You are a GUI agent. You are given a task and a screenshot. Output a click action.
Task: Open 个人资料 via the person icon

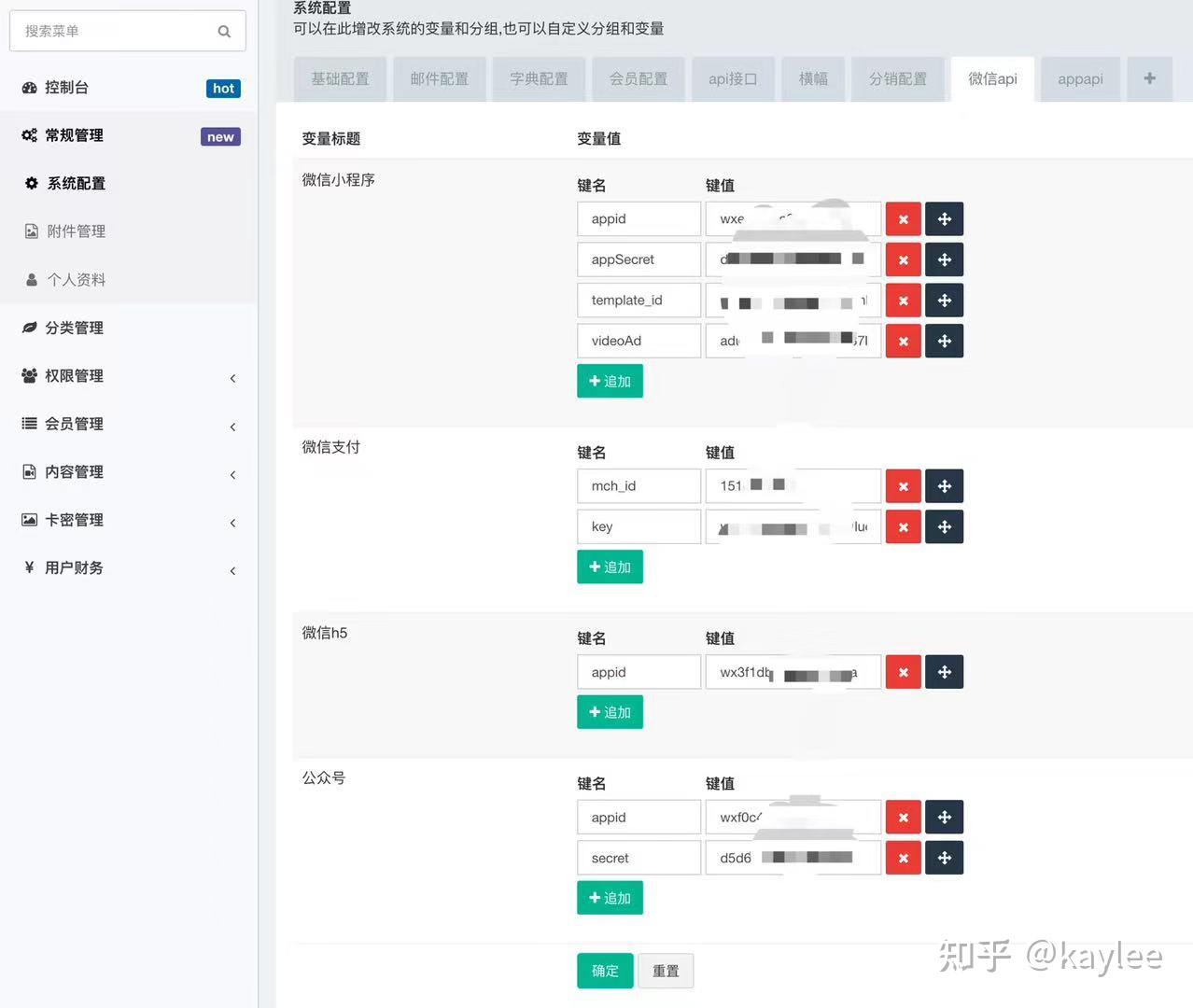[x=31, y=279]
